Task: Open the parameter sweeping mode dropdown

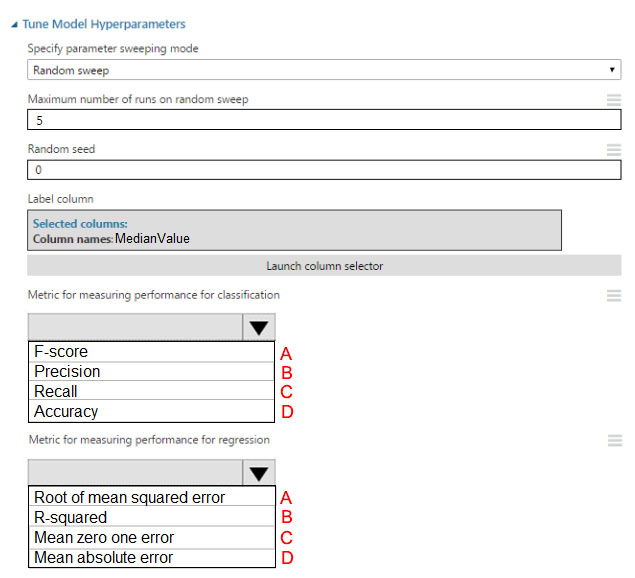Action: (324, 71)
